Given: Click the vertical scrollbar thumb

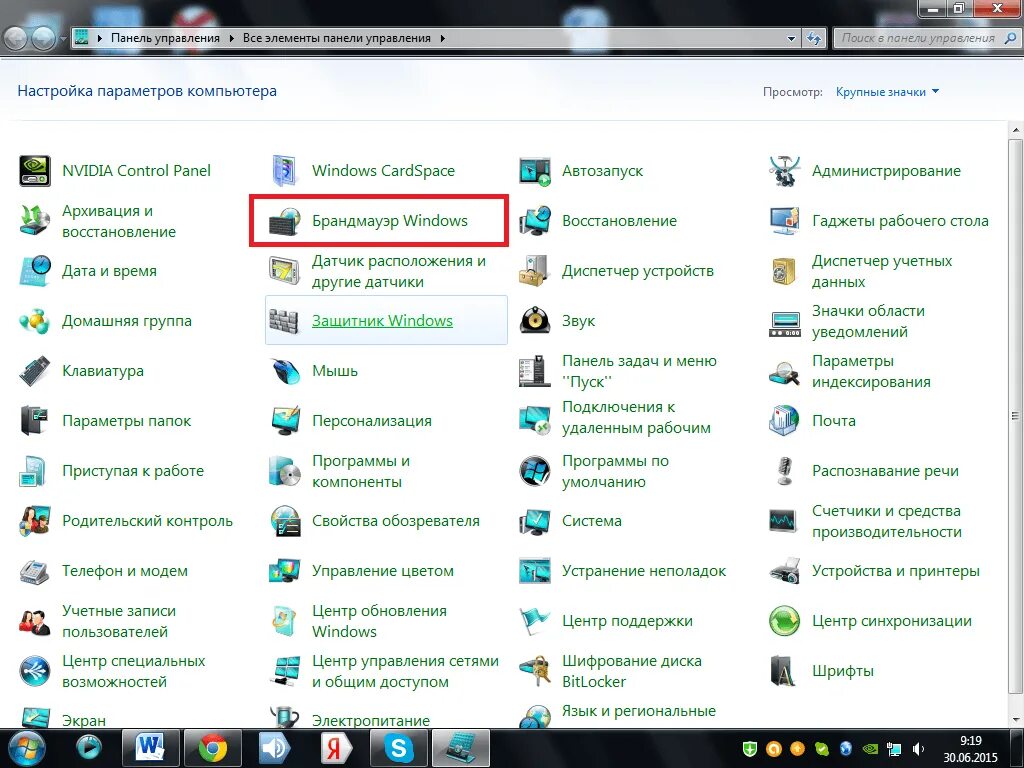Looking at the screenshot, I should (x=1016, y=416).
